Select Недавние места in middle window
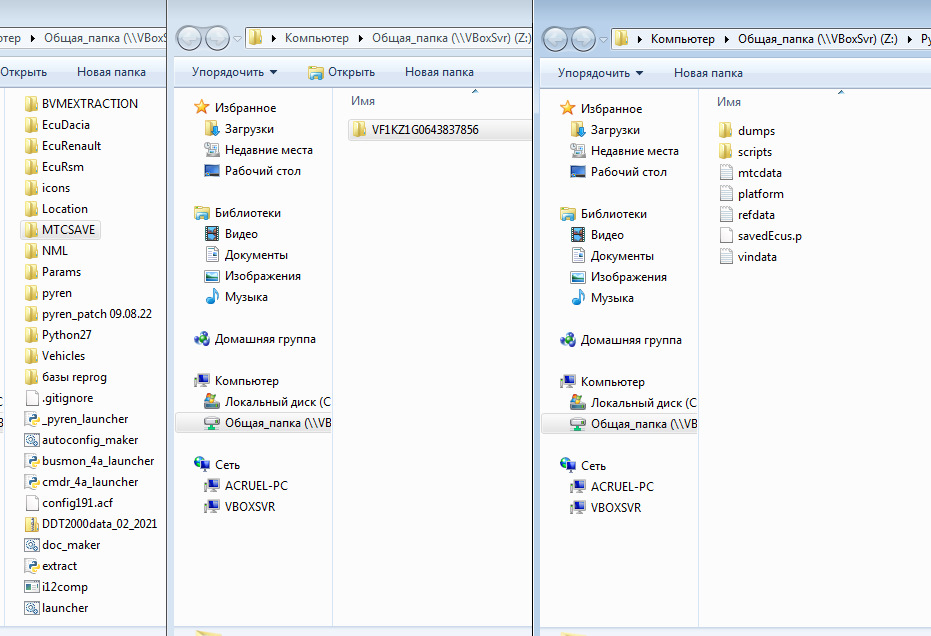The height and width of the screenshot is (636, 931). pyautogui.click(x=259, y=150)
